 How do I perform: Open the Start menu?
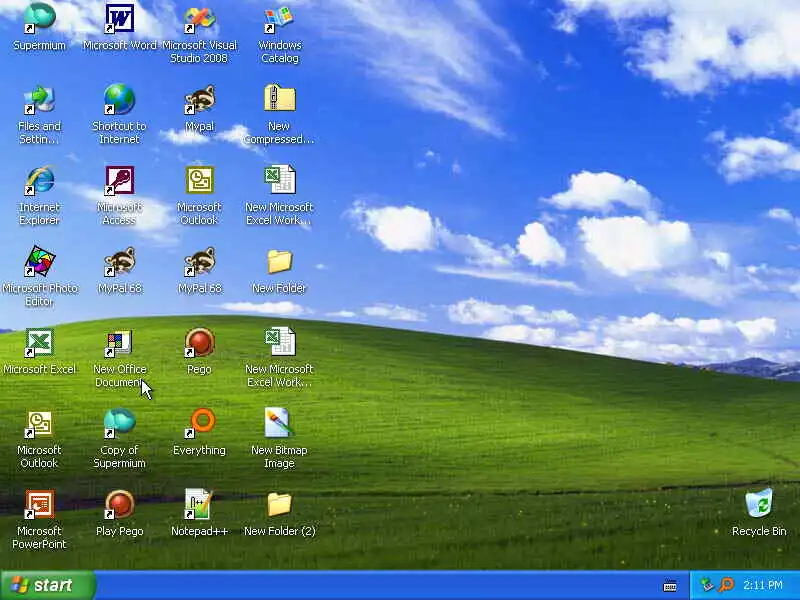click(x=47, y=585)
